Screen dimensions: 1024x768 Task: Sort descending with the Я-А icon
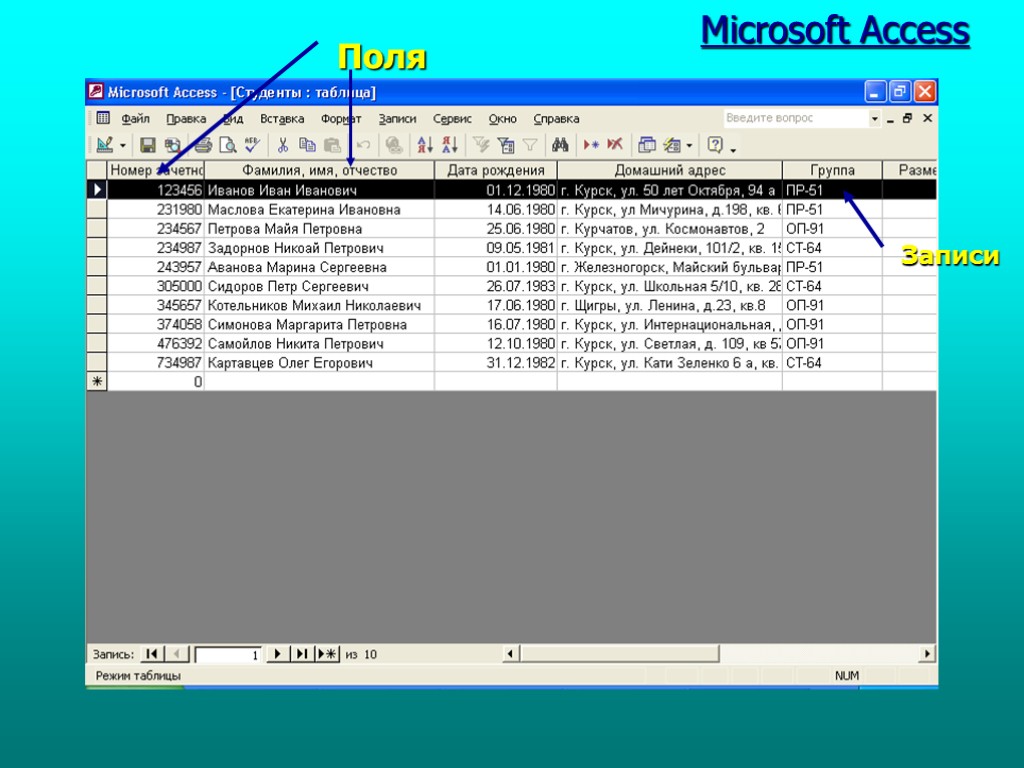point(450,145)
